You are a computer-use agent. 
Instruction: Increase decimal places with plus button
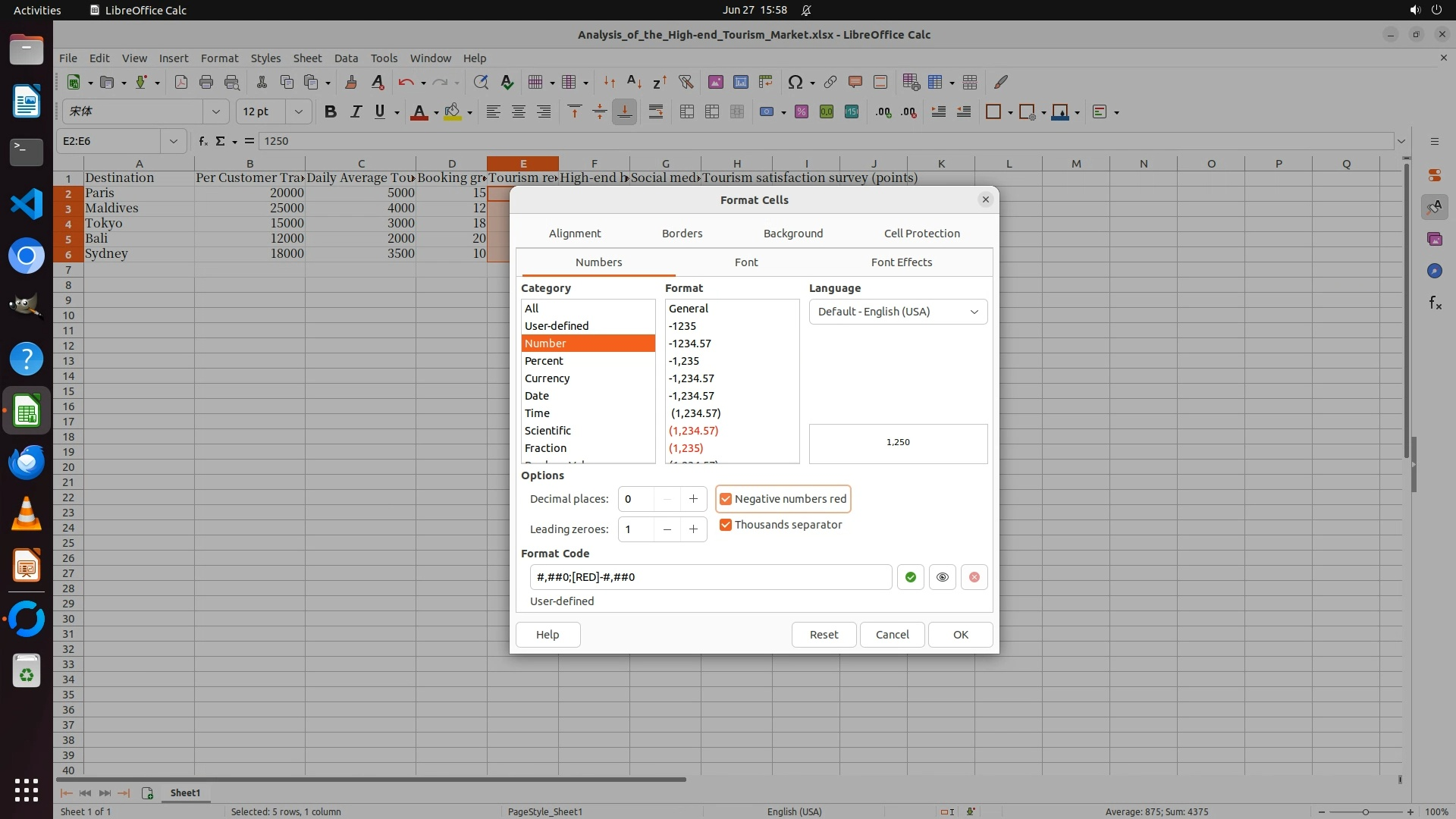(692, 499)
